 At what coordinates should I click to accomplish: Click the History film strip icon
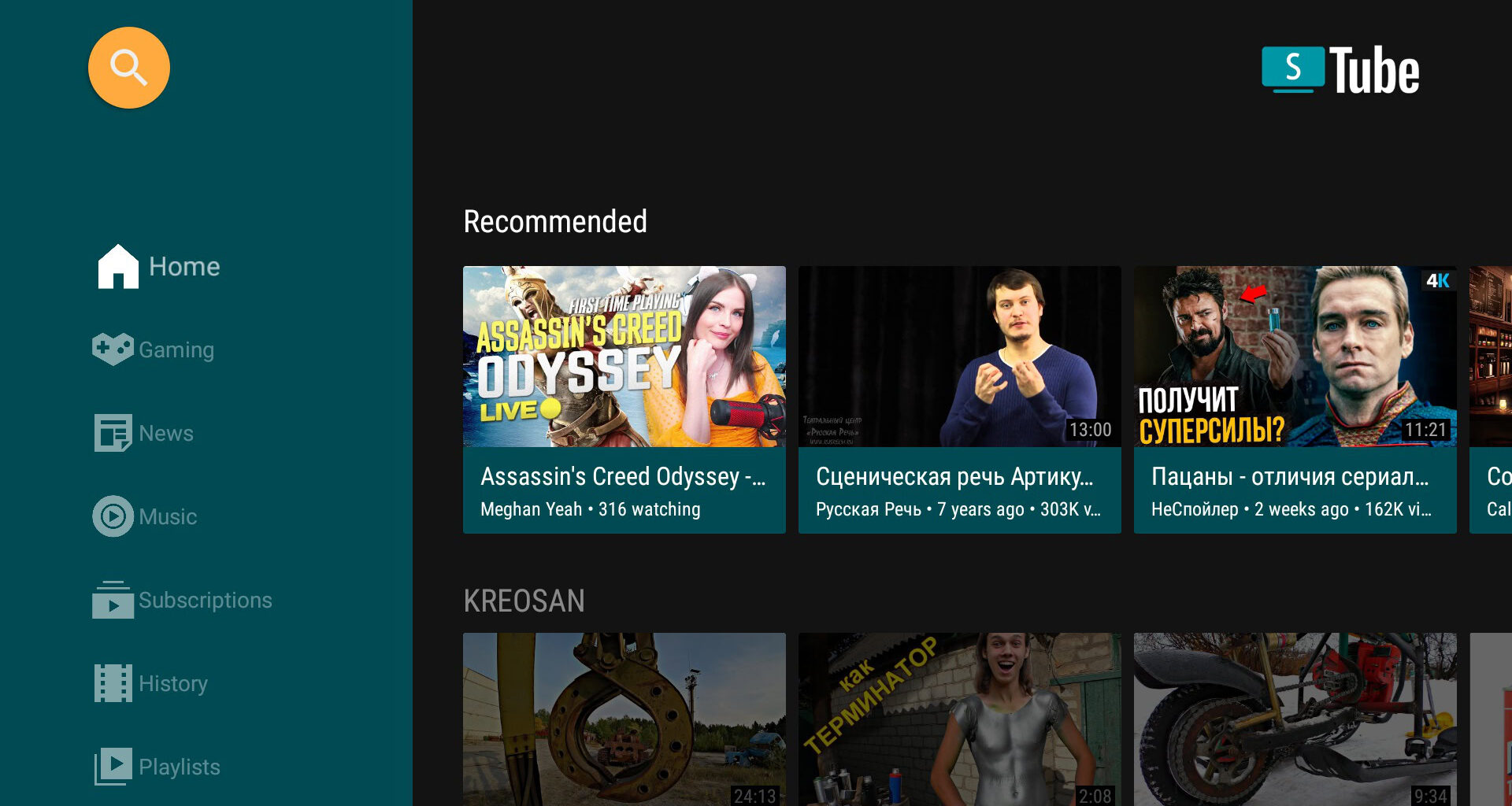(x=113, y=683)
